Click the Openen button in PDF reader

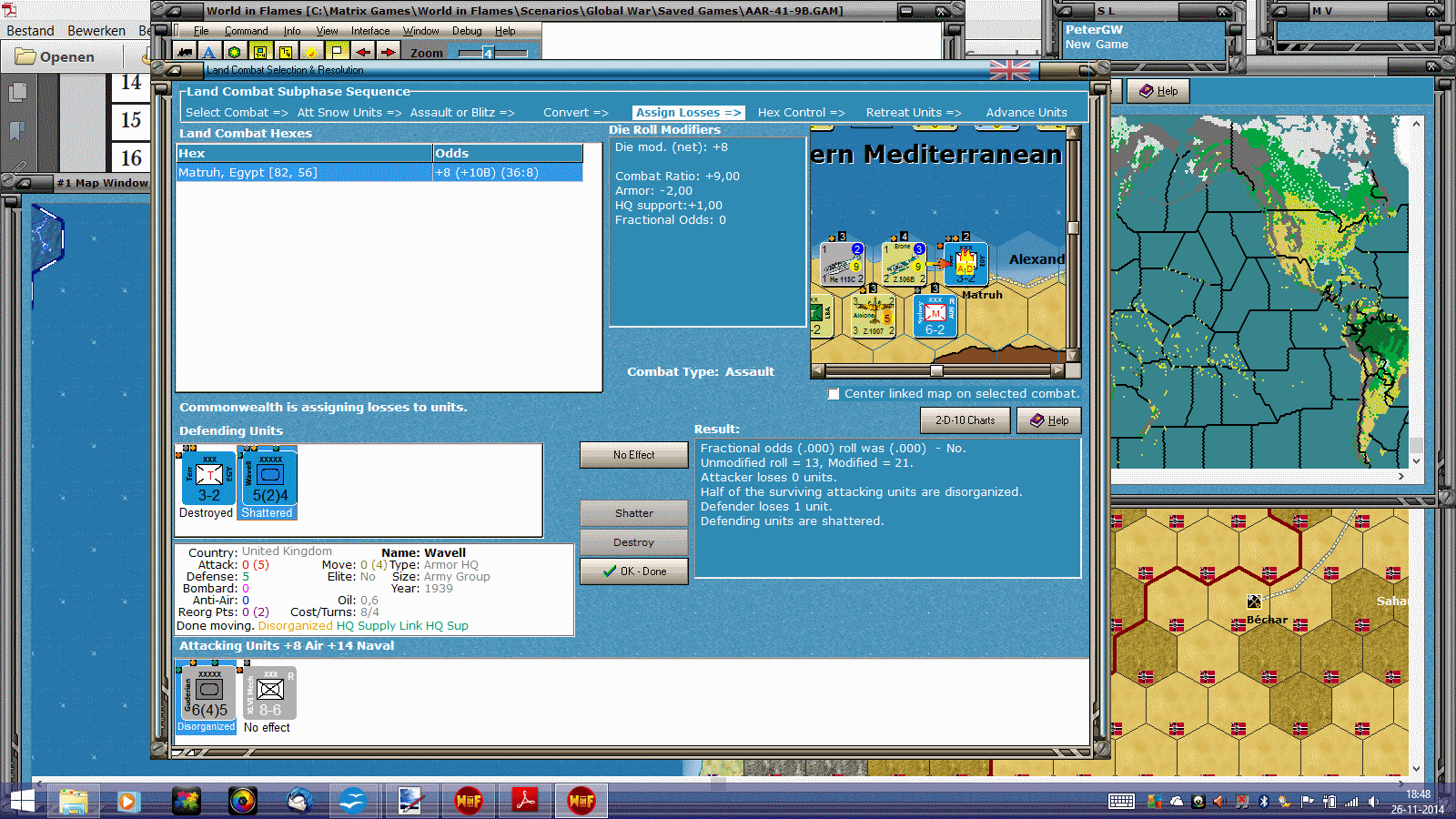pyautogui.click(x=56, y=56)
